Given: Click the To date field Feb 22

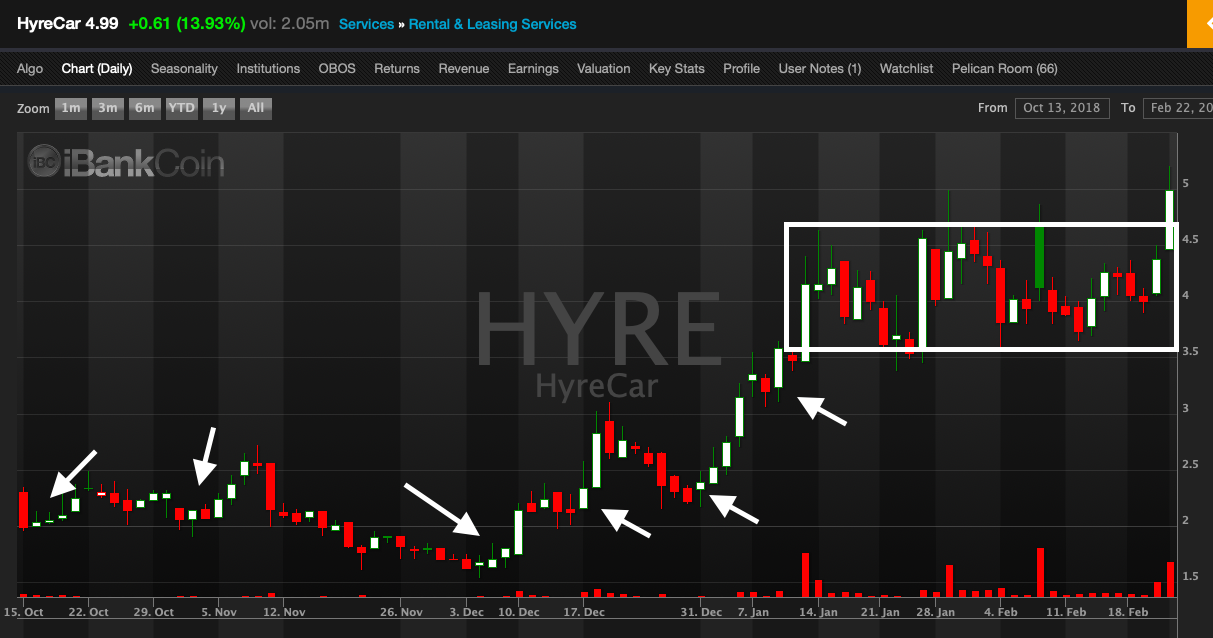Looking at the screenshot, I should 1178,108.
